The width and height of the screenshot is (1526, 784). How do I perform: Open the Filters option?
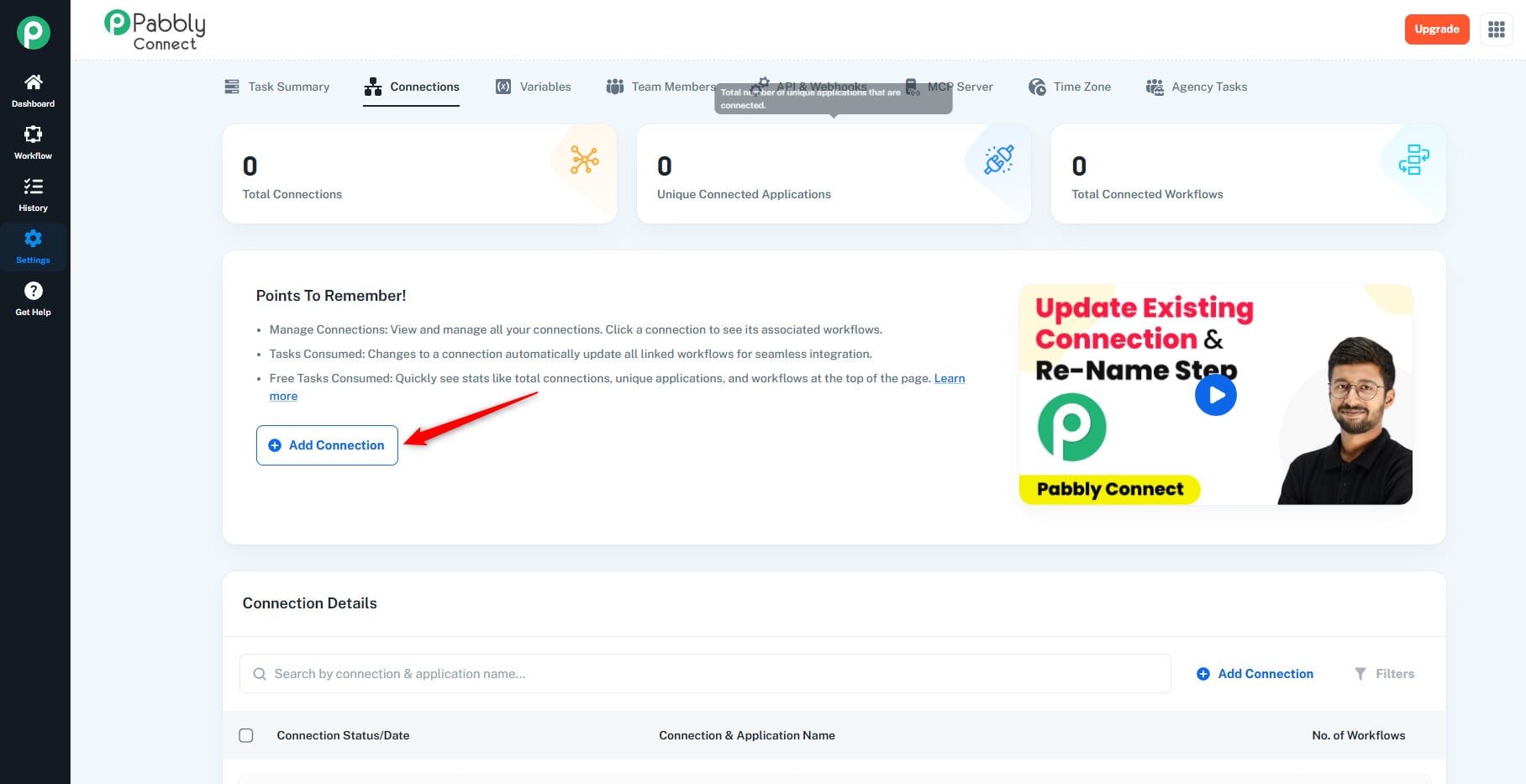[x=1384, y=674]
